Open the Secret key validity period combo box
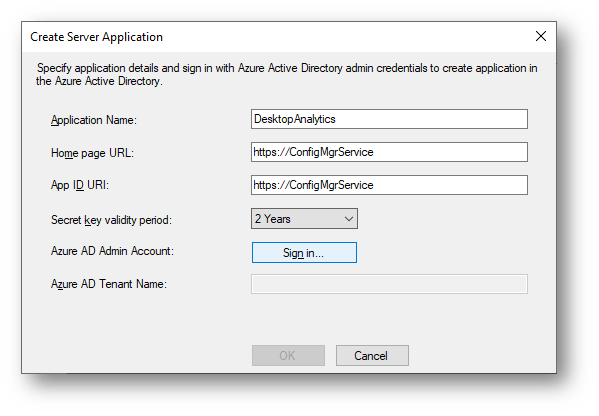 point(304,219)
